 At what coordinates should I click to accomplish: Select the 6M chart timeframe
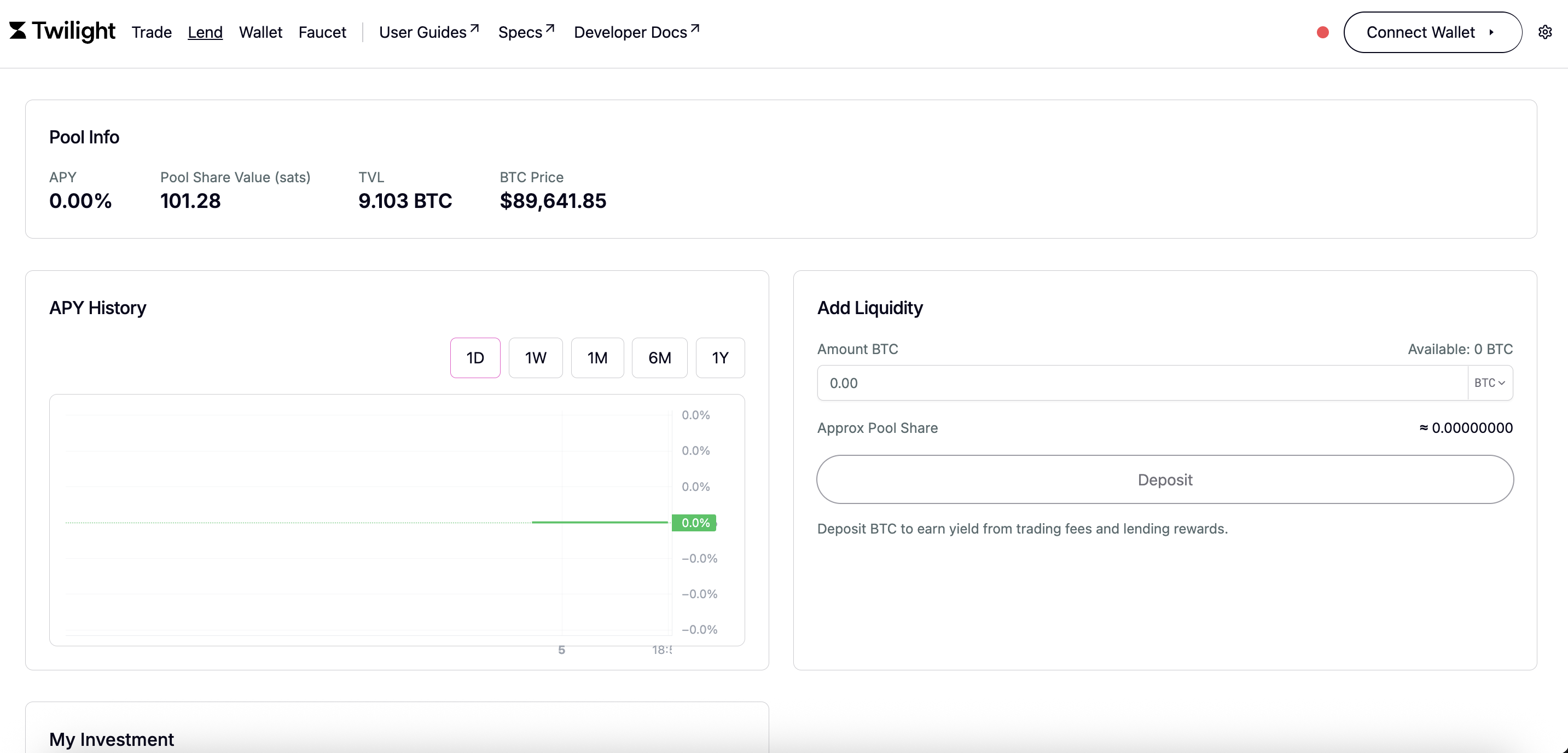tap(659, 357)
